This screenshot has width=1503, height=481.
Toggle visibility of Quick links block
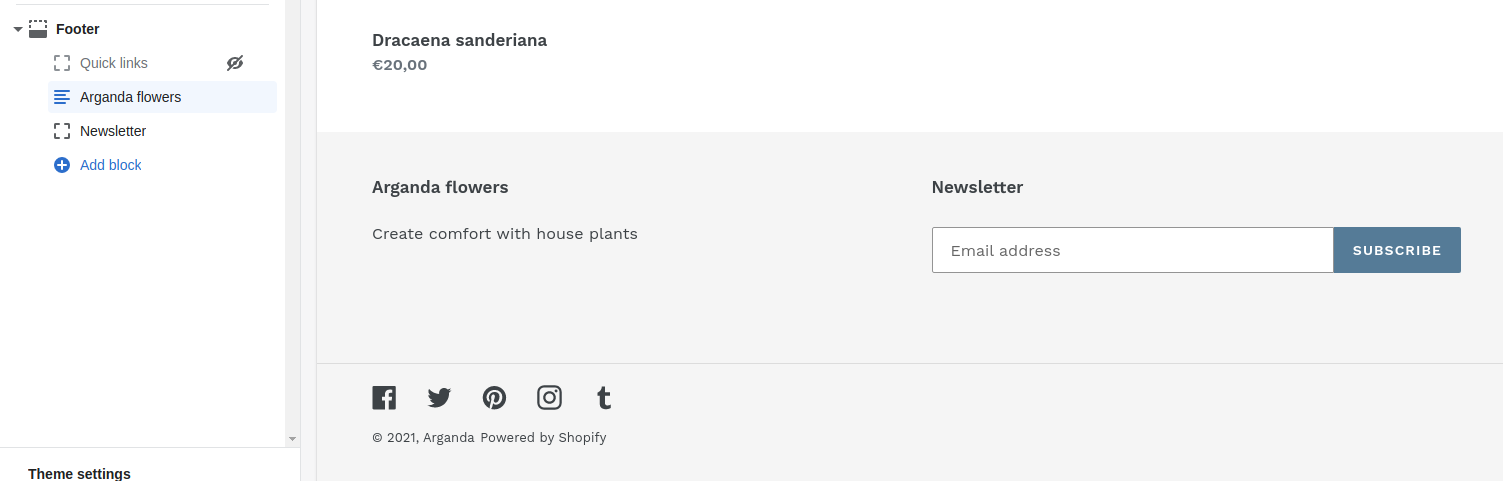click(235, 63)
